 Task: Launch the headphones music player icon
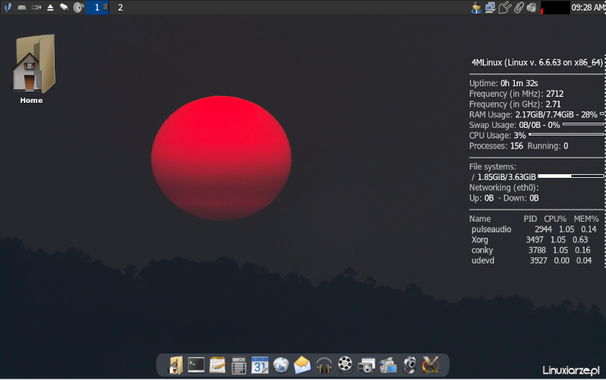click(324, 365)
